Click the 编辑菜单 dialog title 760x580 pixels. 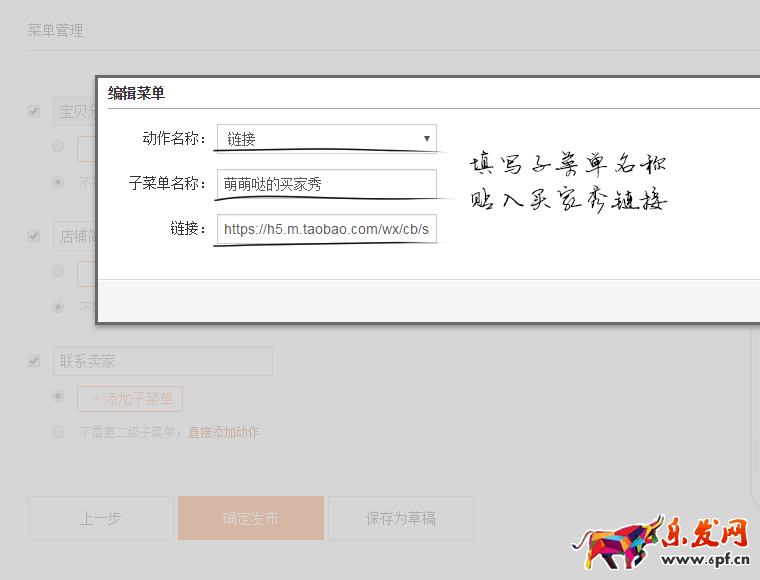pyautogui.click(x=136, y=93)
